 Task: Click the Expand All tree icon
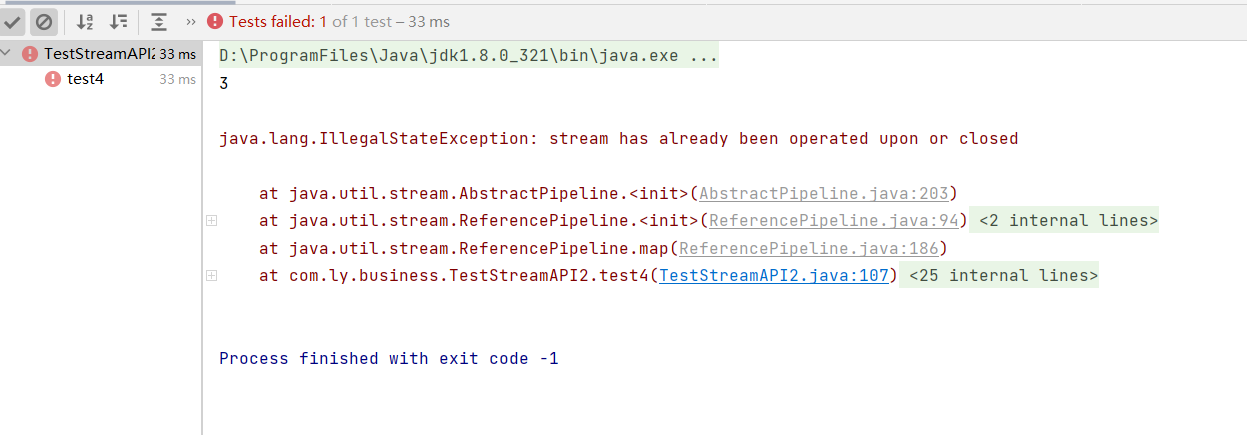coord(158,21)
